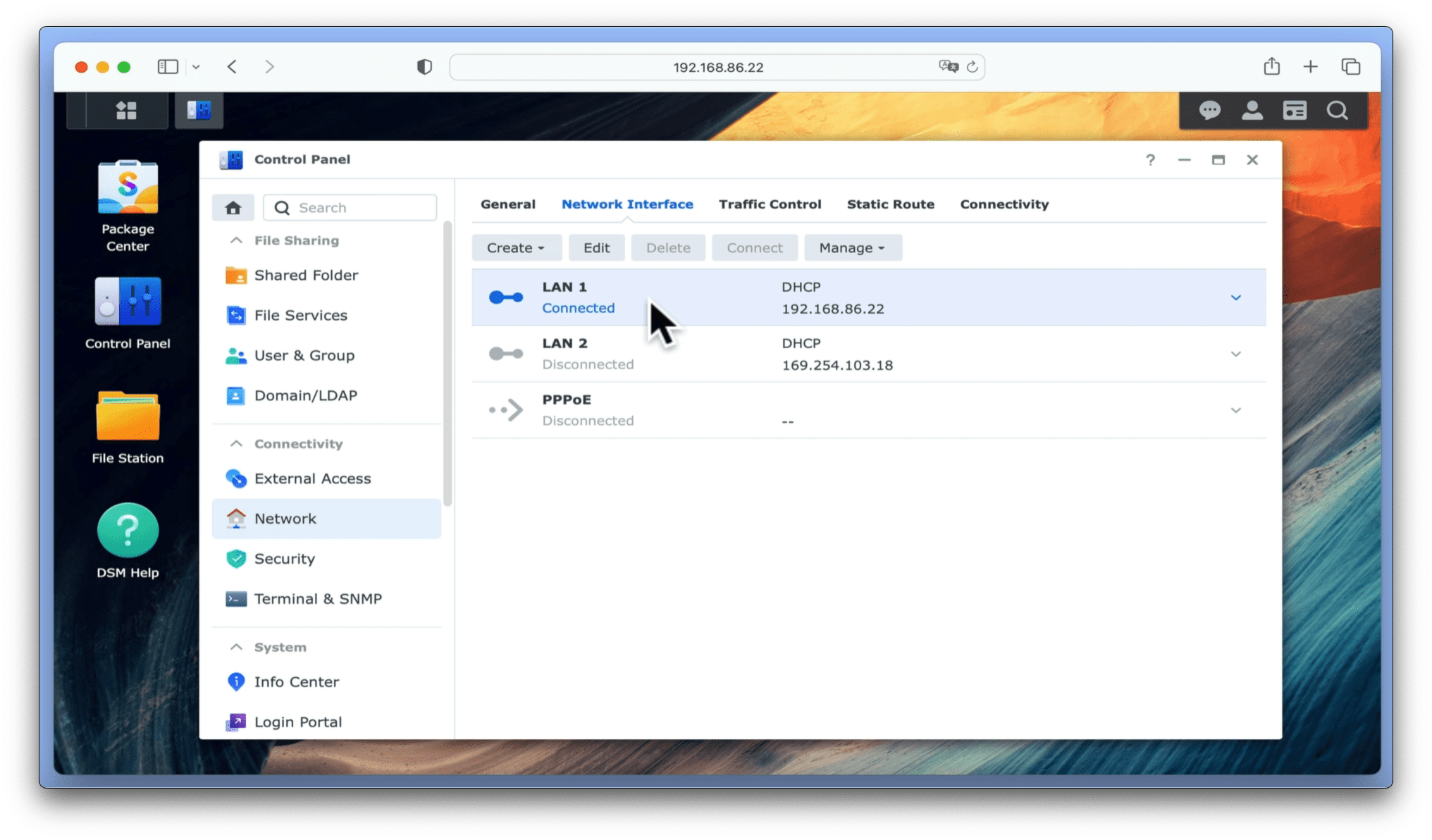Click the sidebar scrollbar in Control Panel
Screen dimensions: 1432x840
447,364
